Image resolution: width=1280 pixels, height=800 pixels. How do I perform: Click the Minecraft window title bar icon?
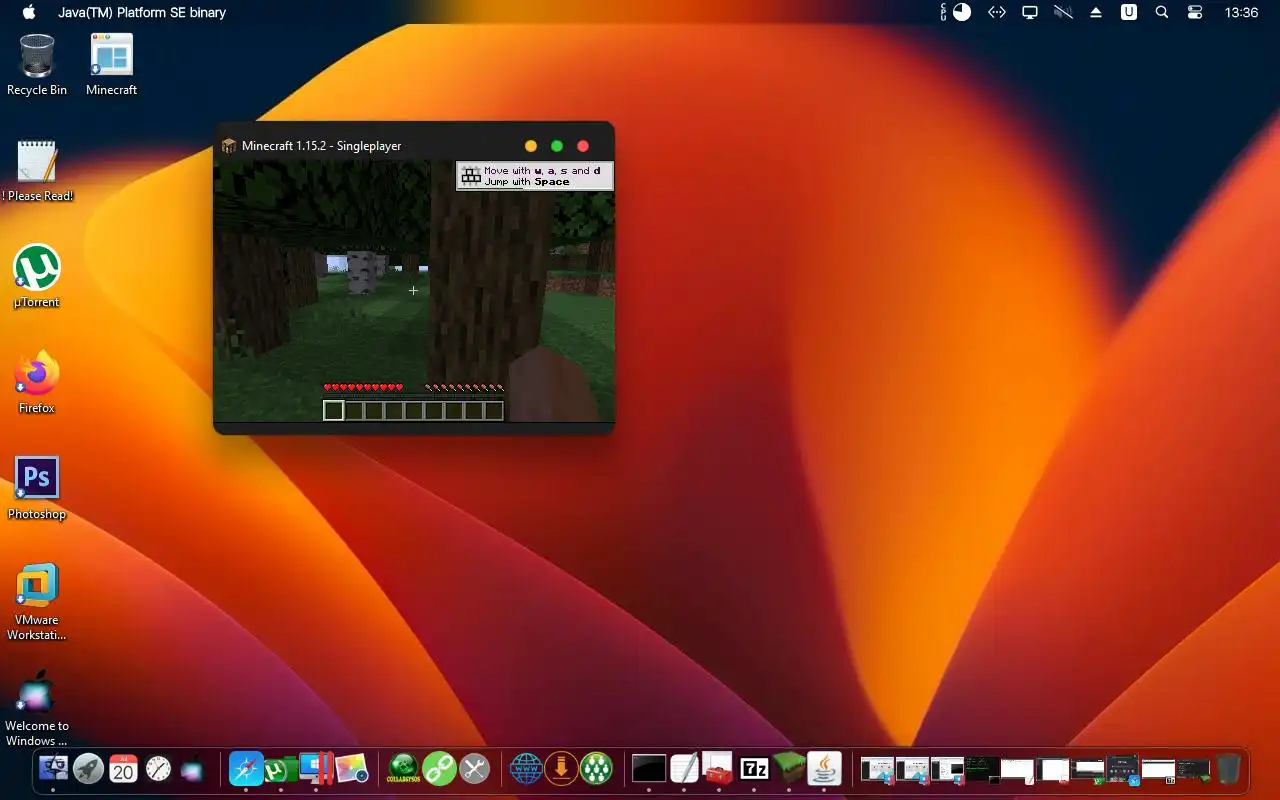tap(229, 146)
